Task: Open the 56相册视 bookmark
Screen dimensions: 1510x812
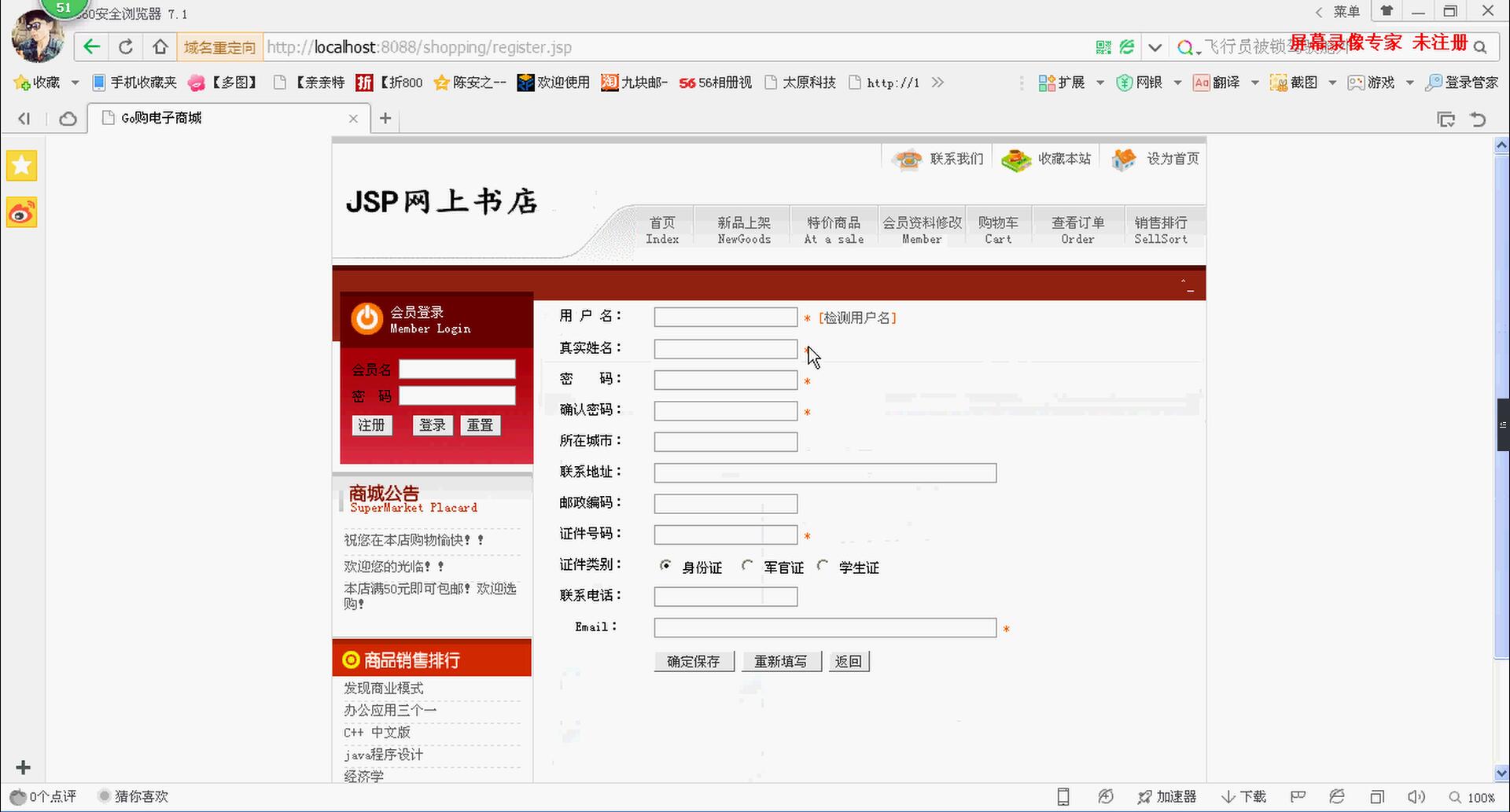Action: 715,83
